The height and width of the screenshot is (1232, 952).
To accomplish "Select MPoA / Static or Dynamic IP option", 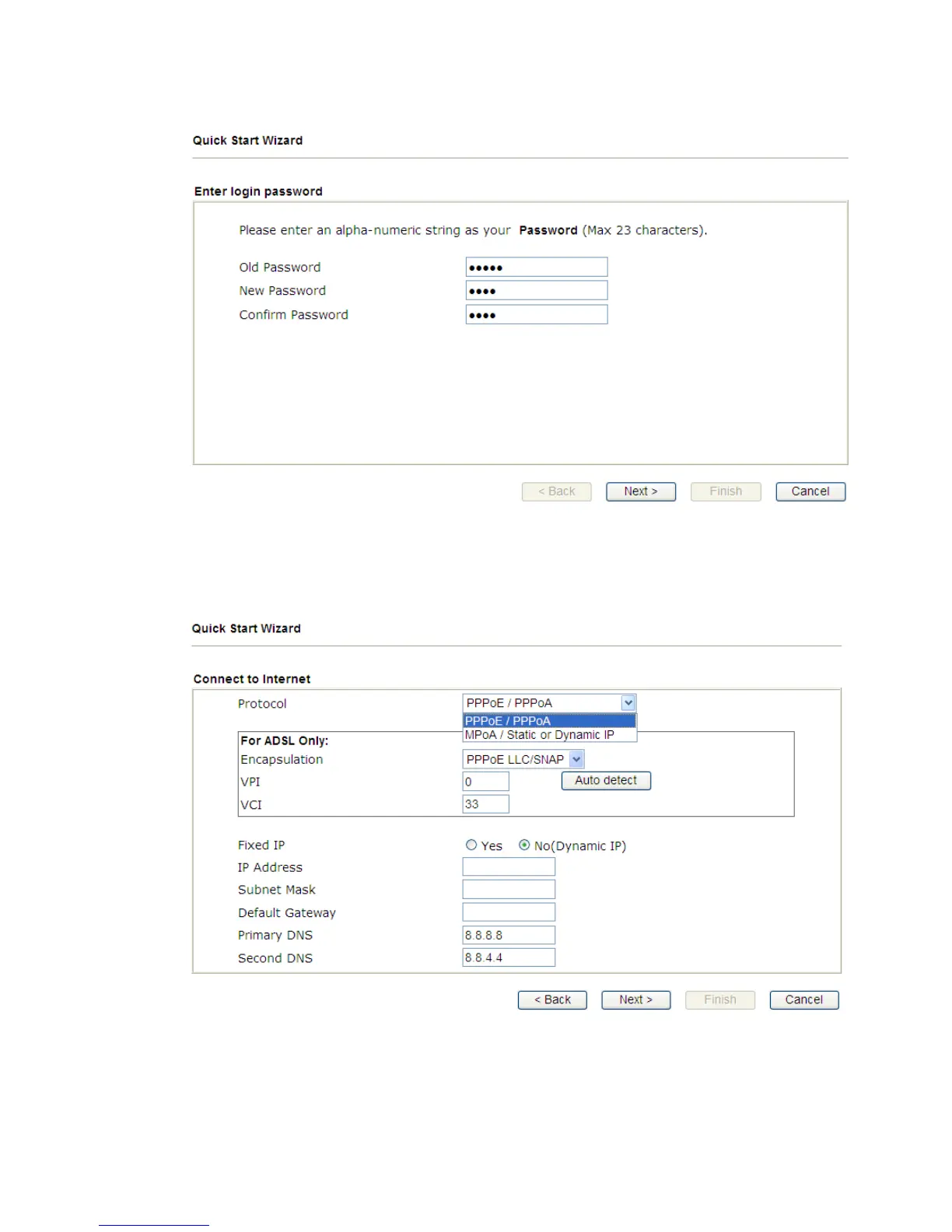I will tap(550, 735).
